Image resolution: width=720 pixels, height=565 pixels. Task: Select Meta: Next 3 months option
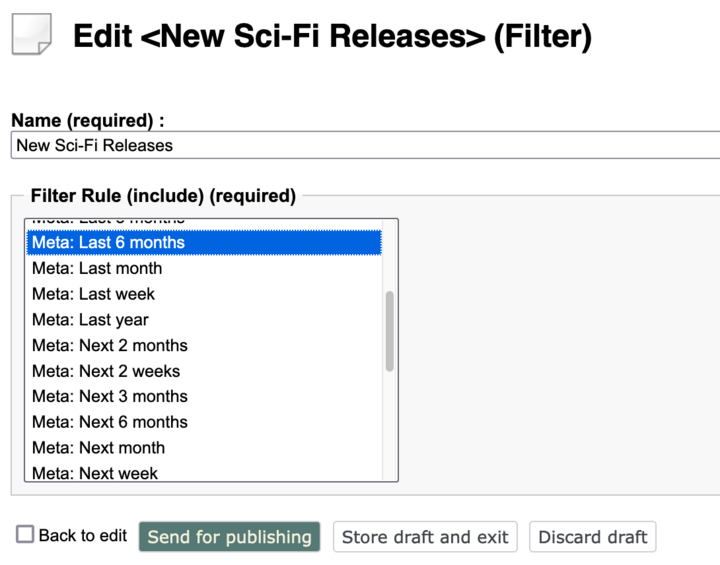(204, 396)
